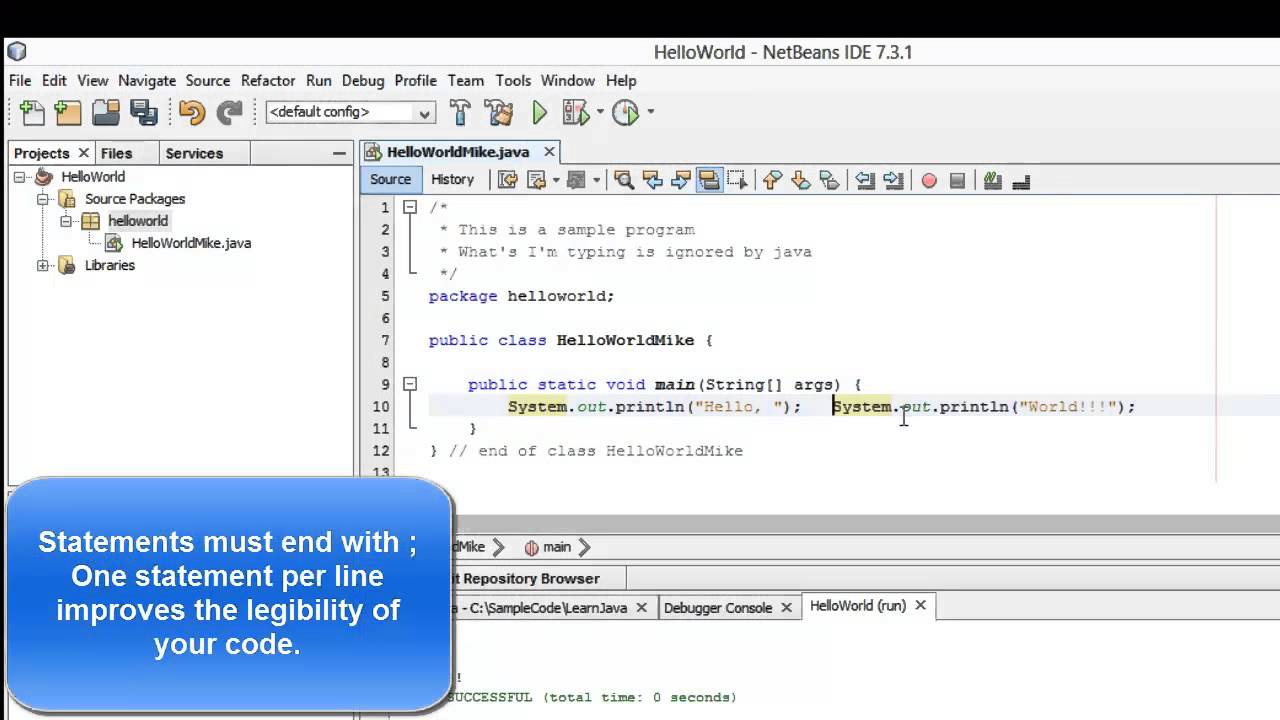The height and width of the screenshot is (720, 1280).
Task: Select the Source view button
Action: pos(390,180)
